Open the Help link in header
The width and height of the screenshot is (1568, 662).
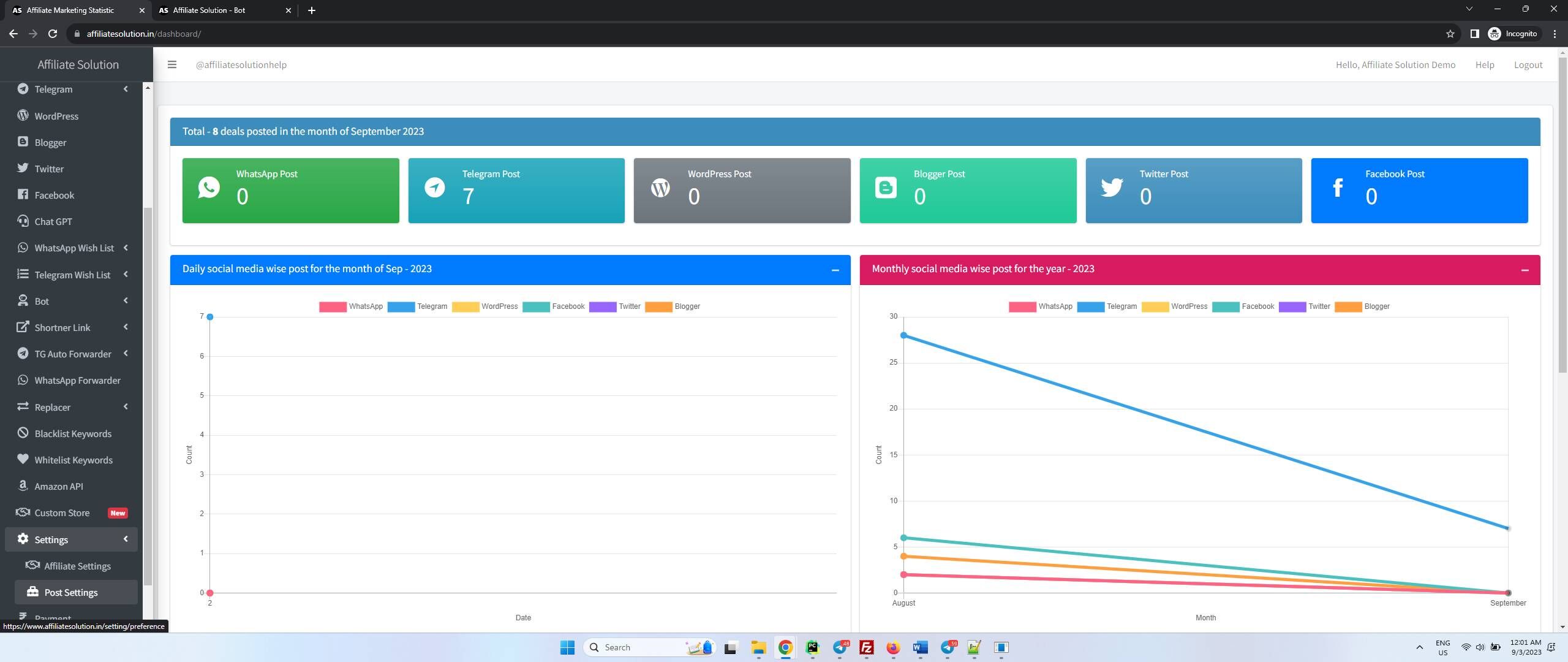1485,65
